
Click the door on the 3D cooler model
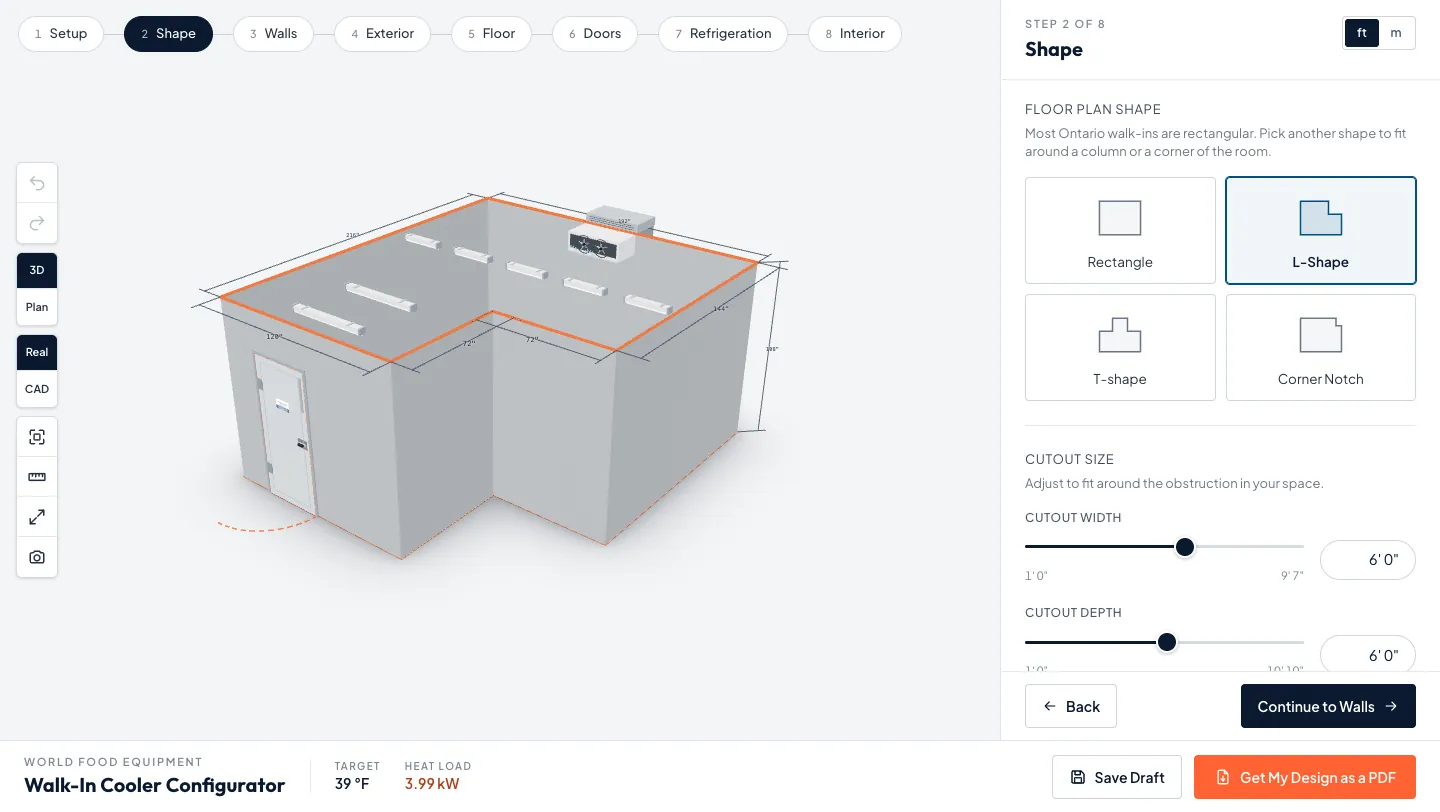coord(285,435)
